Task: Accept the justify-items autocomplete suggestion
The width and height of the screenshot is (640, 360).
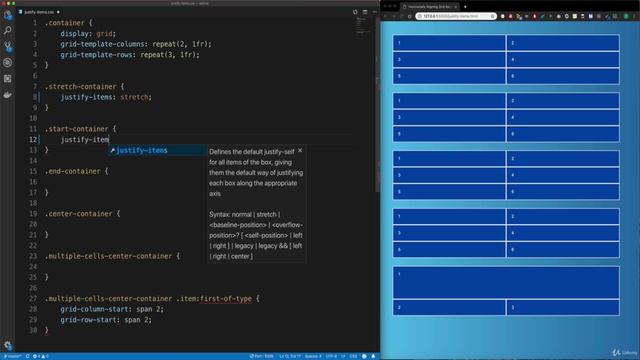Action: pos(158,150)
